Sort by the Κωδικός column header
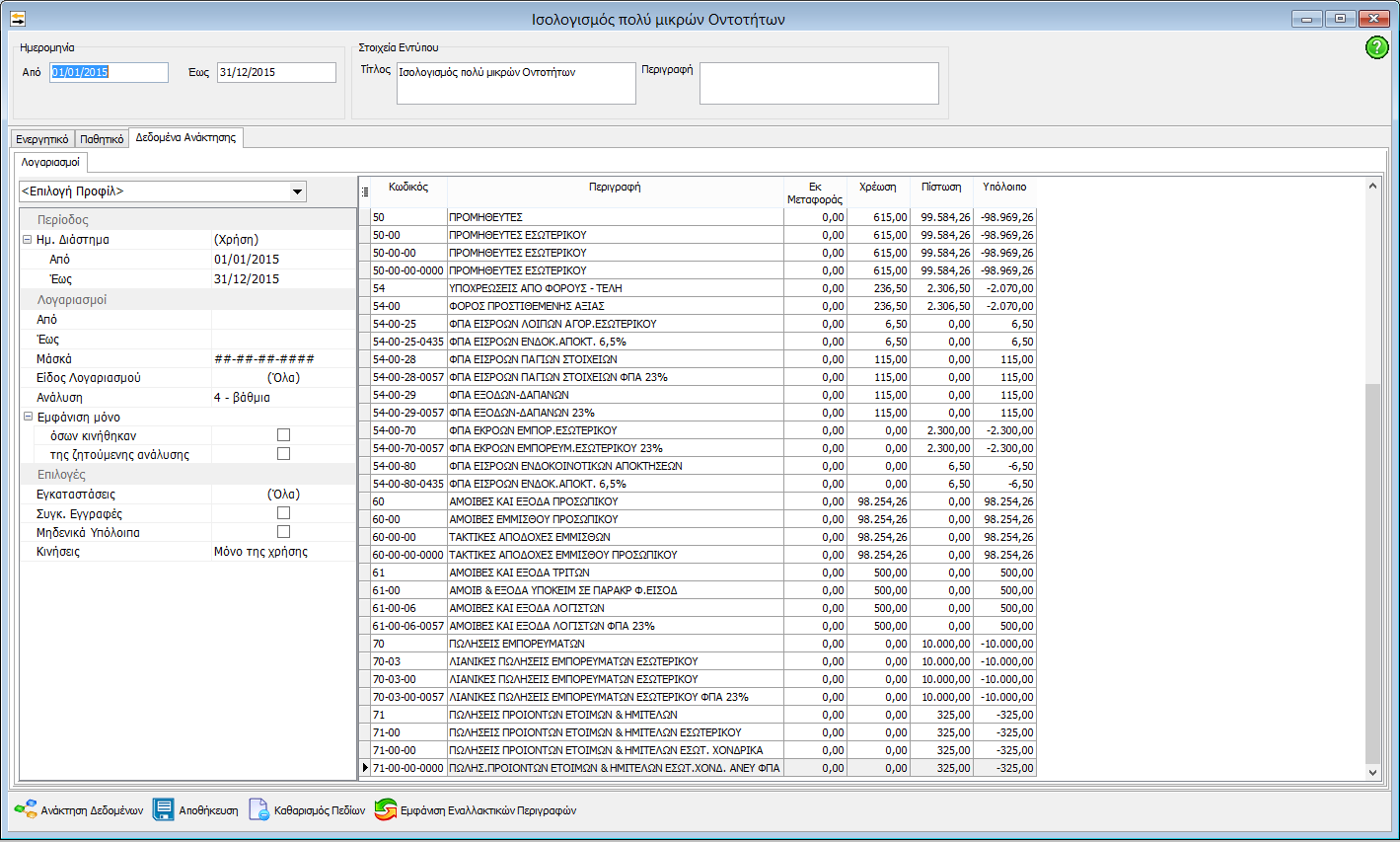Screen dimensions: 1400x842 coord(408,192)
